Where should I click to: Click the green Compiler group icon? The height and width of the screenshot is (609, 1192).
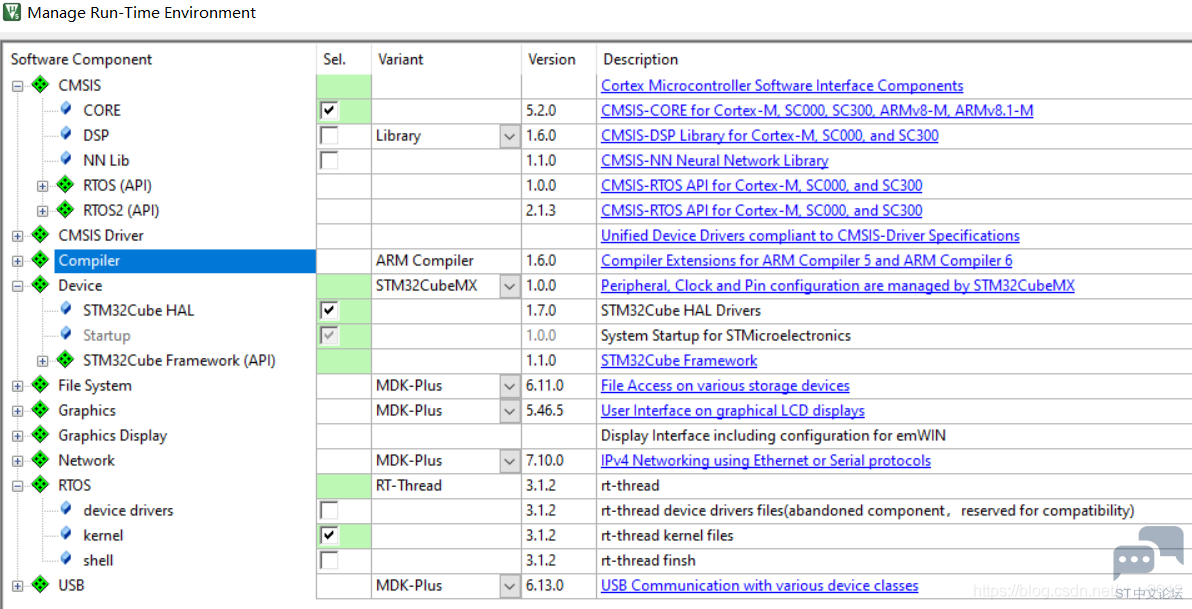tap(41, 260)
